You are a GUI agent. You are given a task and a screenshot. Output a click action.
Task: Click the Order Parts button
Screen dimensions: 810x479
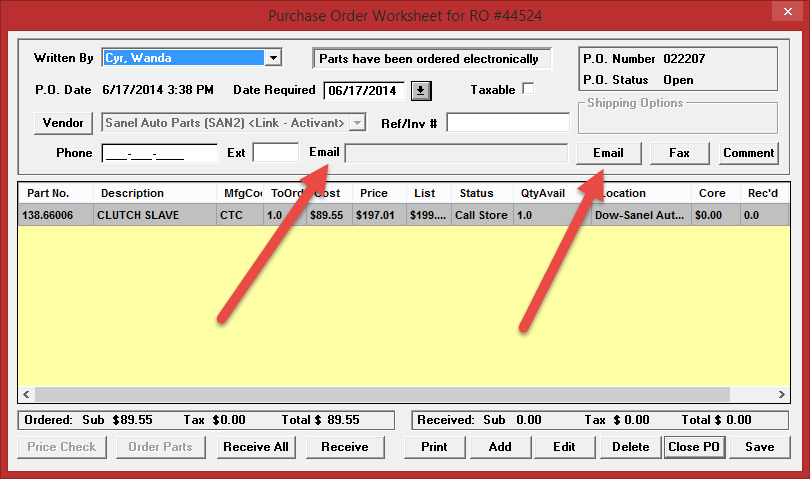point(161,447)
